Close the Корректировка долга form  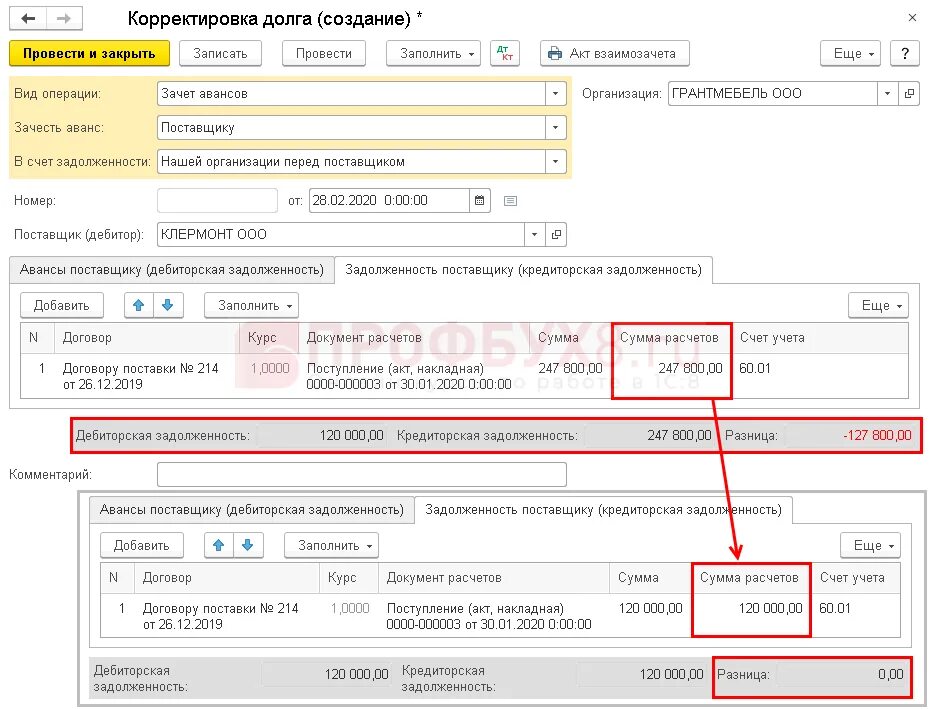point(912,18)
